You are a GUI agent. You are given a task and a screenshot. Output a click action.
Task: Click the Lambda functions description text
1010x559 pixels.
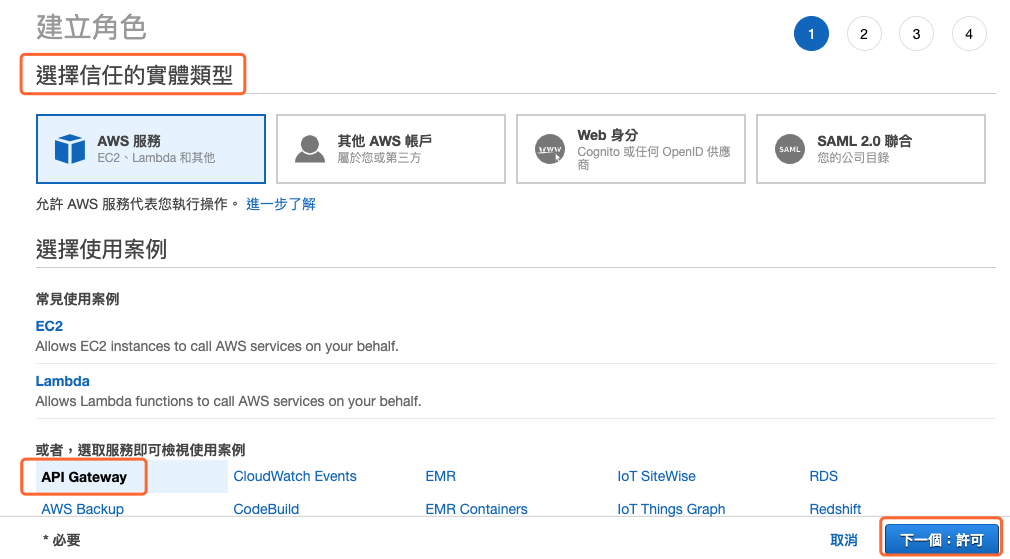tap(228, 401)
